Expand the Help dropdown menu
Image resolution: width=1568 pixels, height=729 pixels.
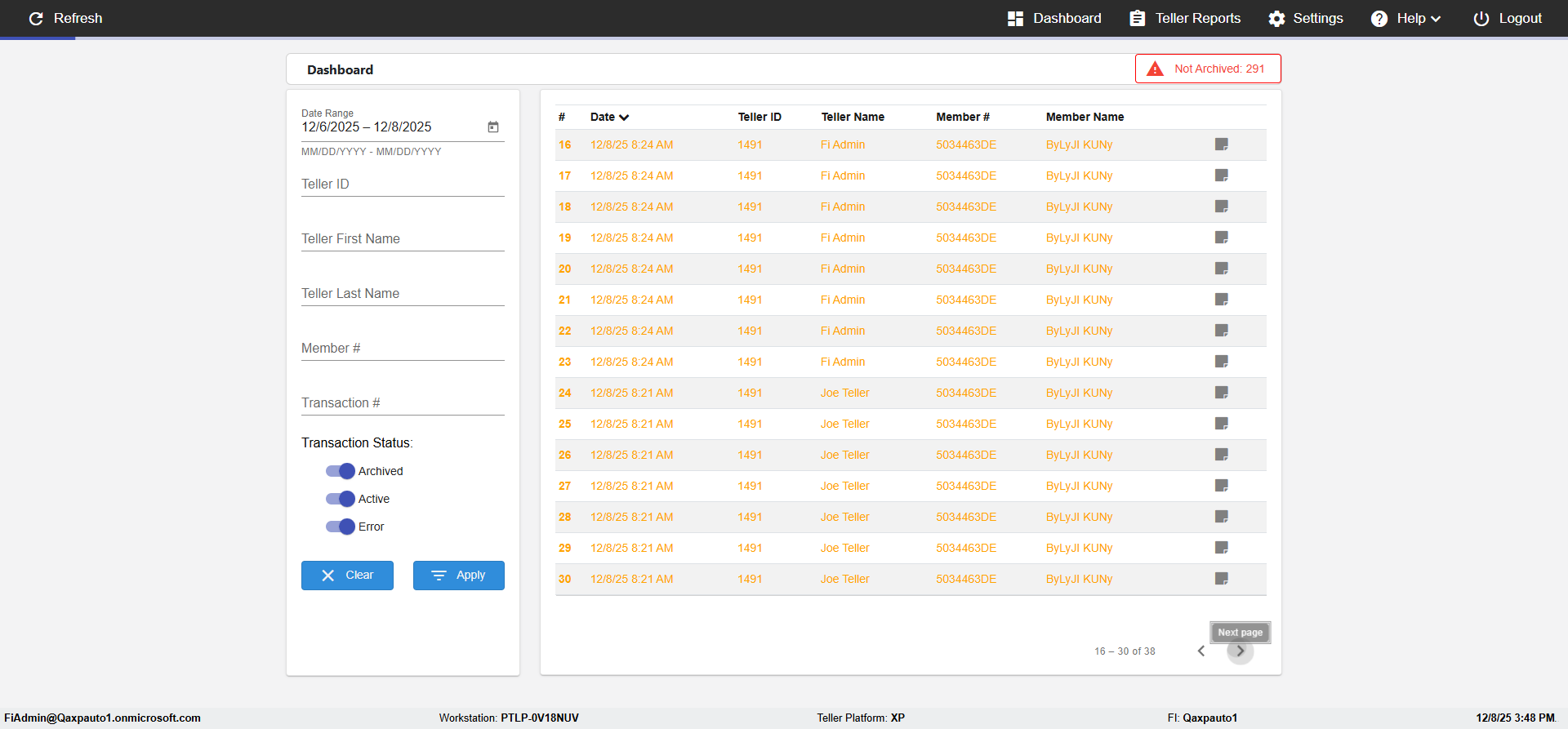[1406, 18]
